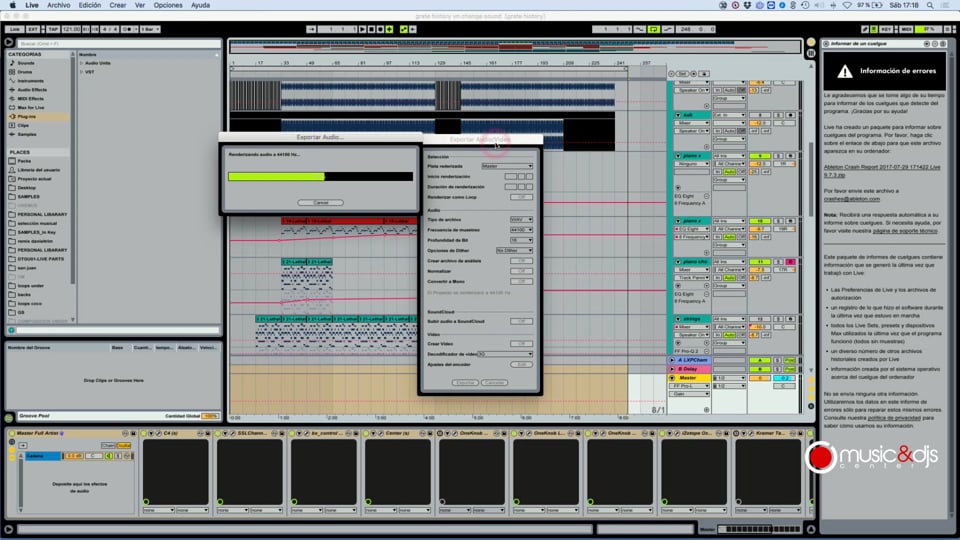Click the Arrangement Record button

click(380, 29)
